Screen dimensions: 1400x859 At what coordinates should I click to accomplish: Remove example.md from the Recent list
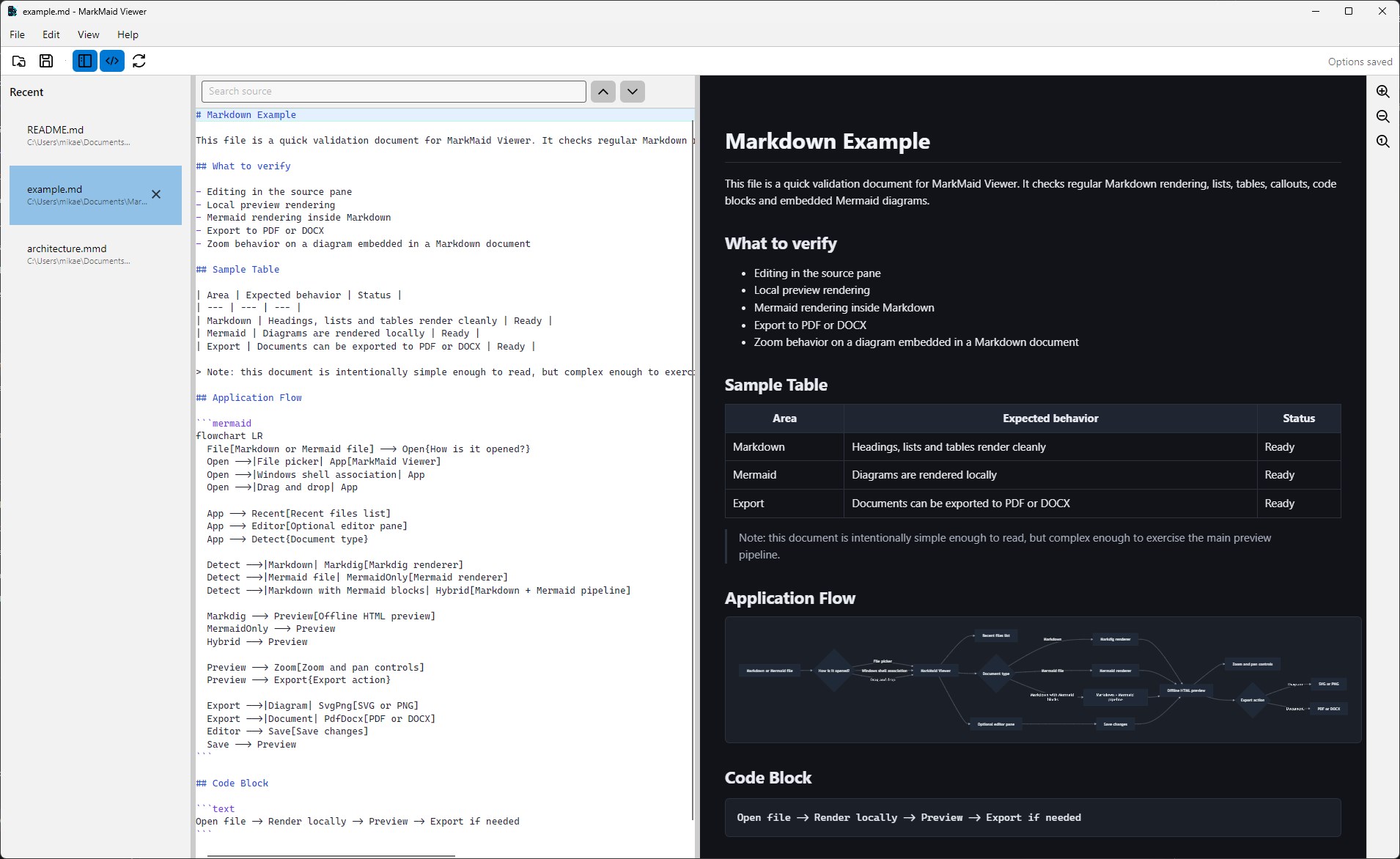point(156,194)
